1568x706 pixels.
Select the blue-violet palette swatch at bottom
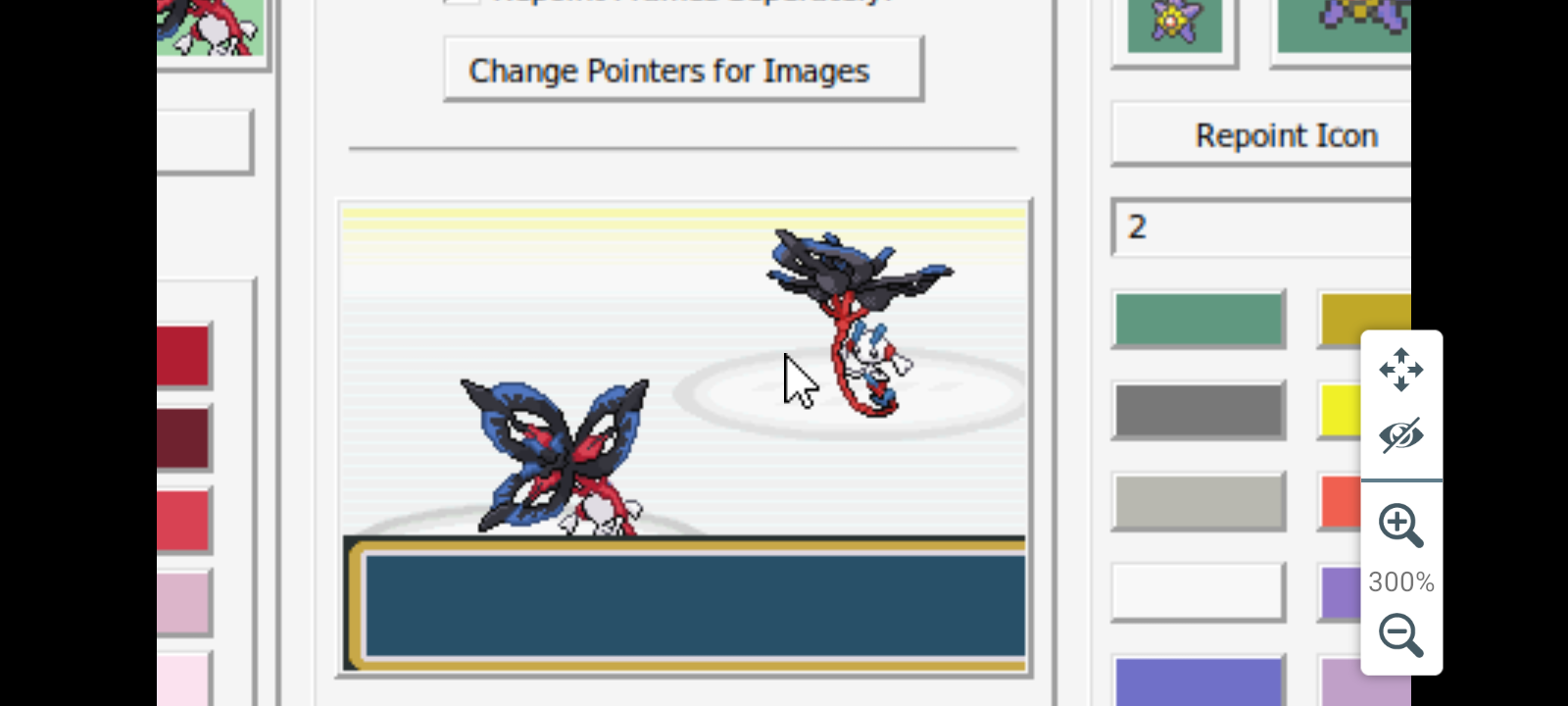1199,681
